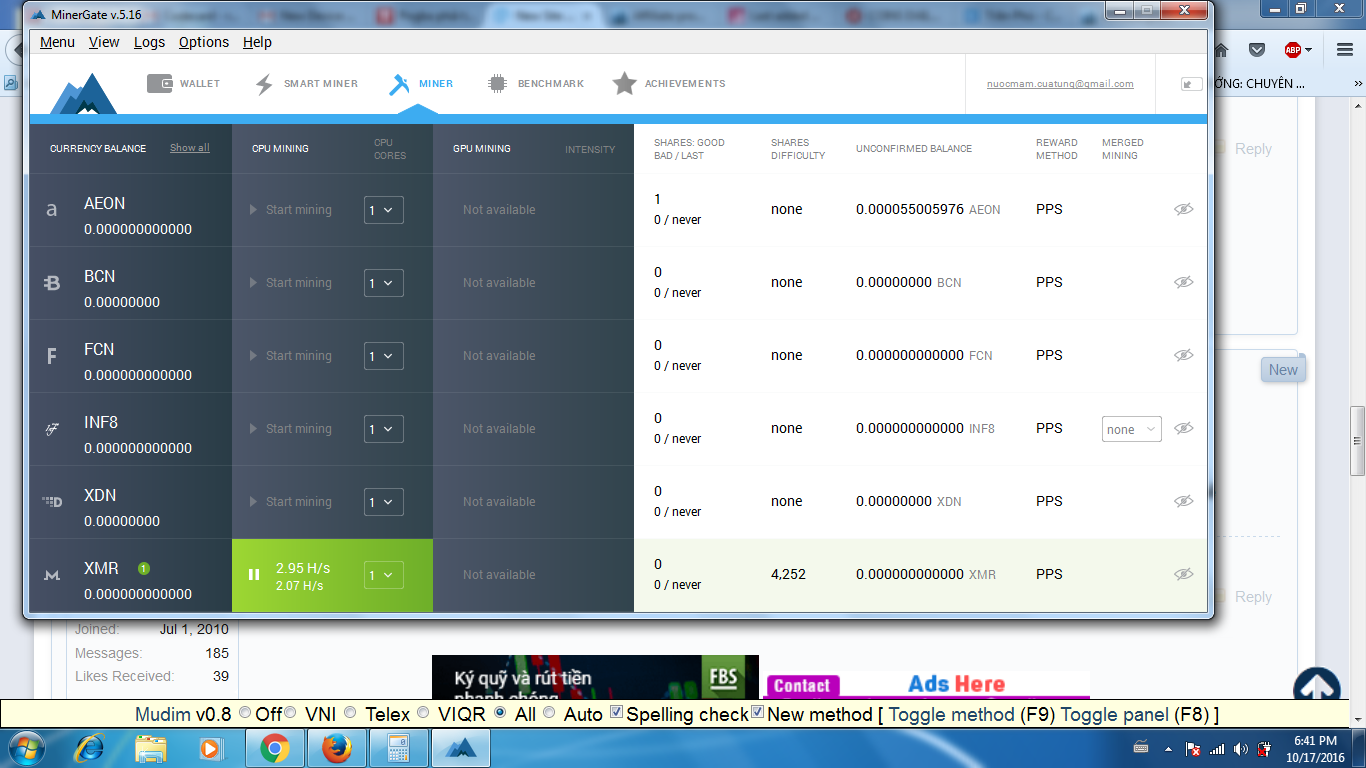Open the Windows Start menu
Viewport: 1366px width, 768px height.
(26, 748)
